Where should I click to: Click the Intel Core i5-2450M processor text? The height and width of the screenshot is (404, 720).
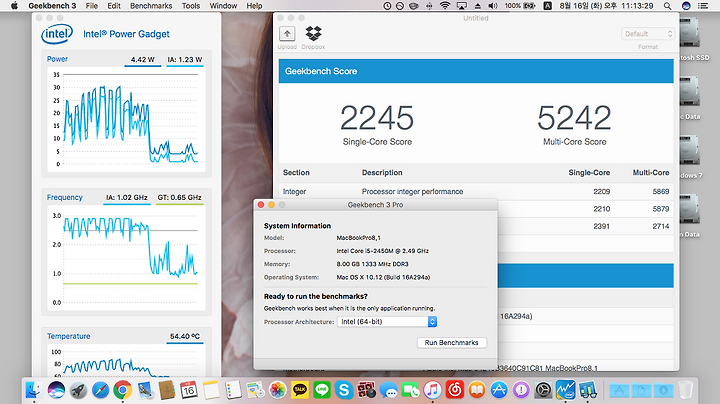[x=382, y=251]
